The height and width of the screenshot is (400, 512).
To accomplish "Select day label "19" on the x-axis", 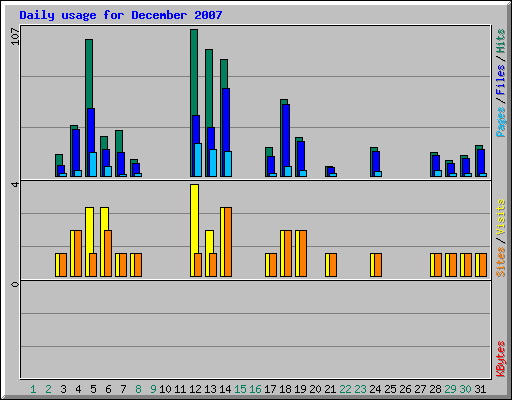I will tap(300, 389).
